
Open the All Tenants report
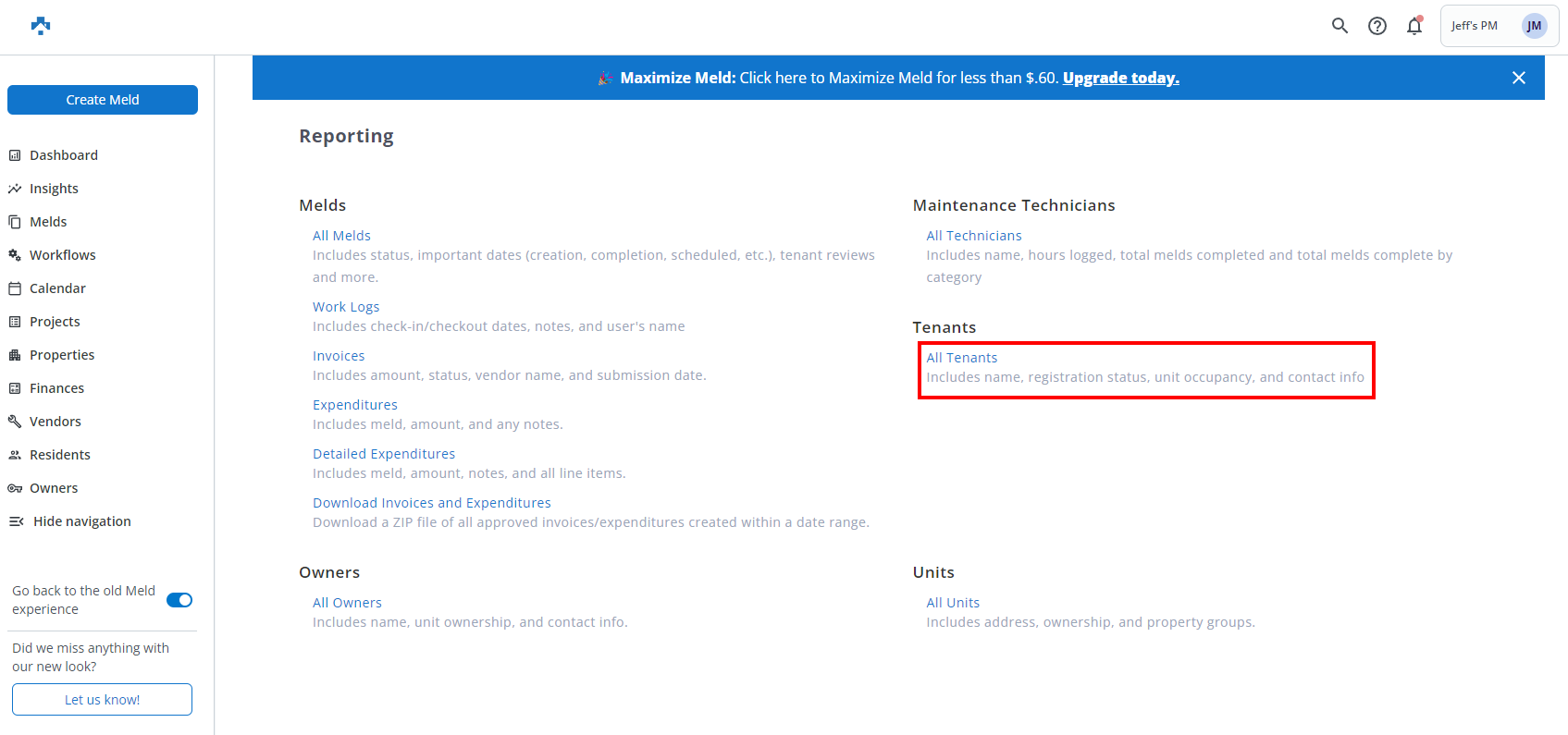tap(961, 358)
